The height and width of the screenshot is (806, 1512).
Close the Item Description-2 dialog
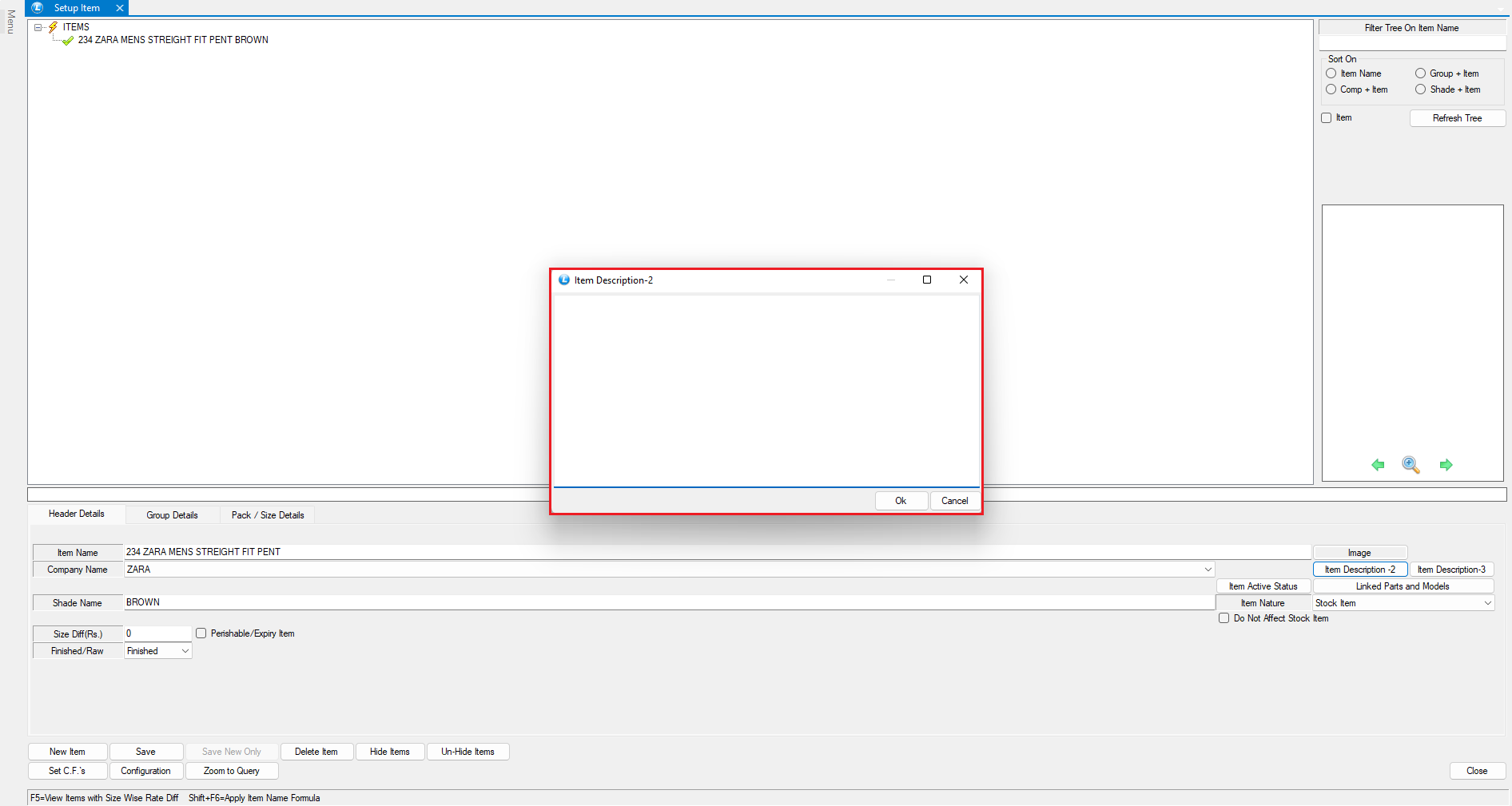(964, 280)
